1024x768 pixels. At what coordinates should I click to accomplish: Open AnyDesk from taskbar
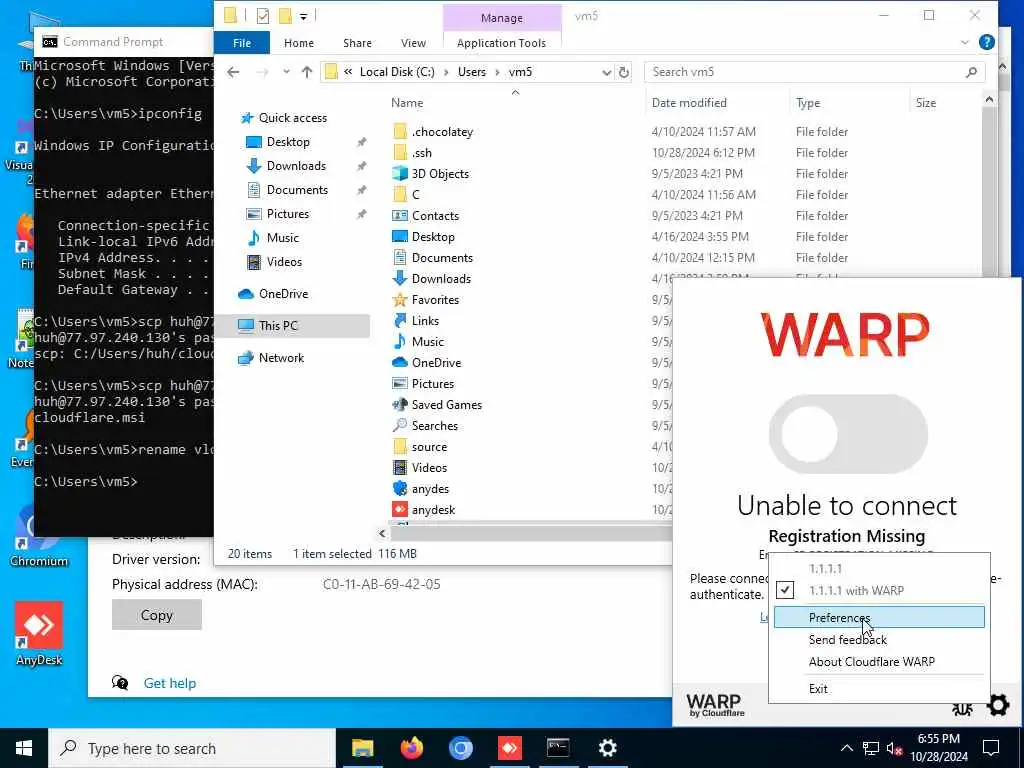pos(509,748)
